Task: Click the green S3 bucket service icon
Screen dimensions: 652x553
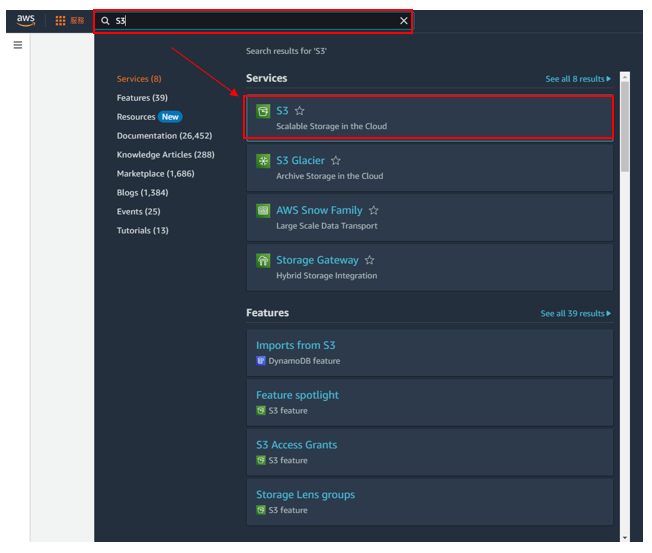Action: 263,111
